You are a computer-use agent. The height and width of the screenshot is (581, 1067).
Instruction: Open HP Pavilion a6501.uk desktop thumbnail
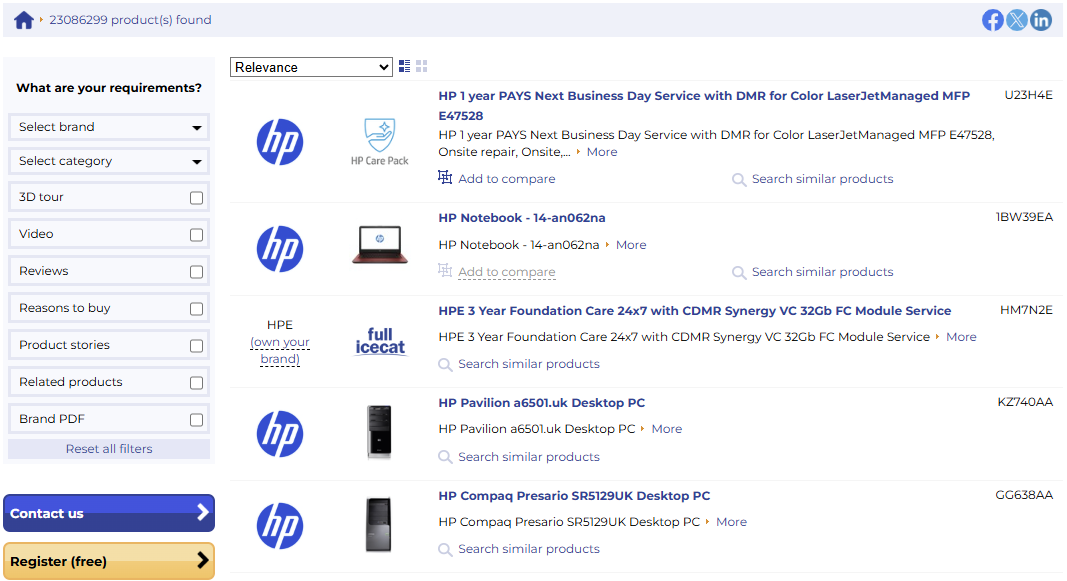coord(380,433)
